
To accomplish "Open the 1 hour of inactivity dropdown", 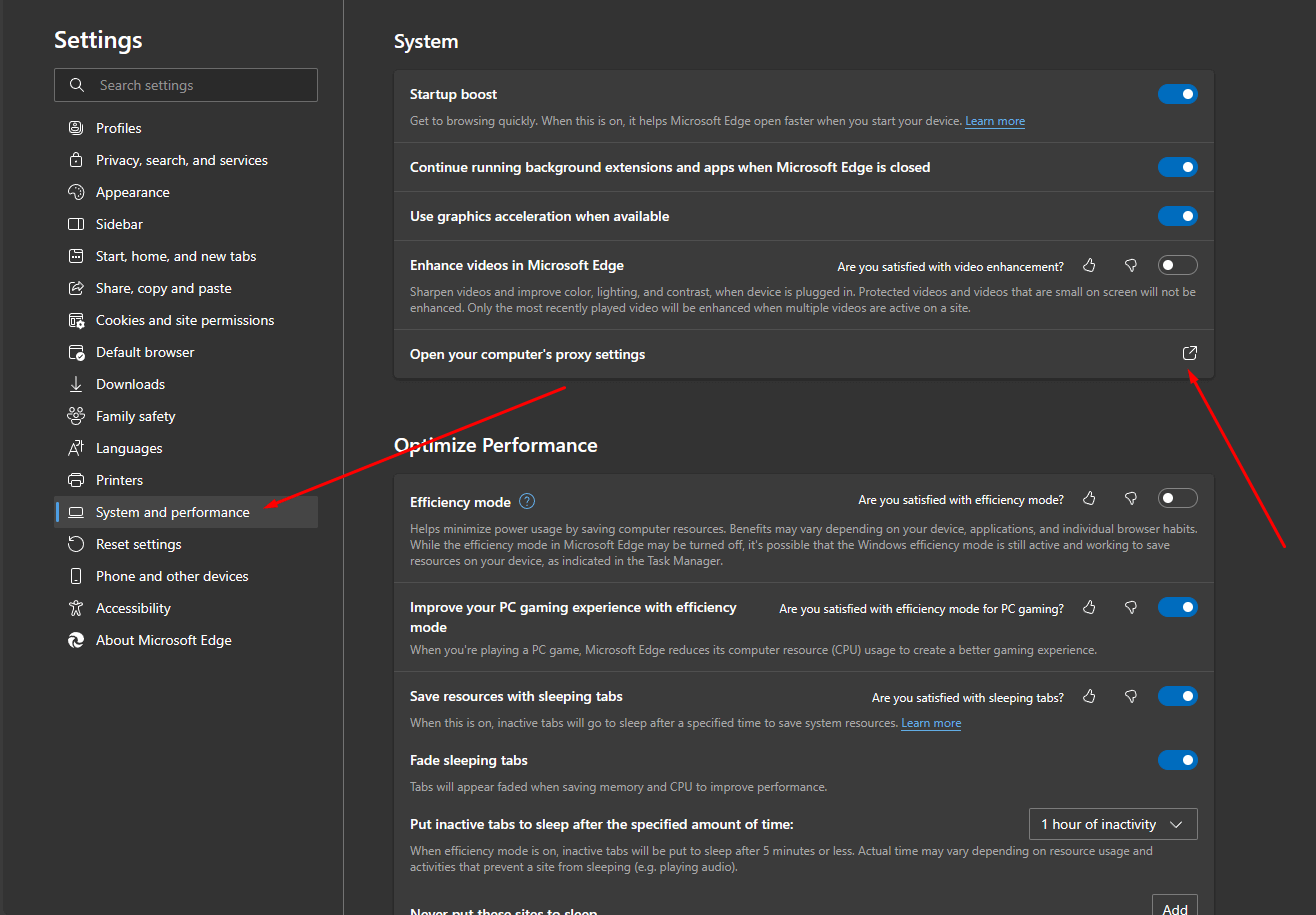I will click(x=1113, y=824).
